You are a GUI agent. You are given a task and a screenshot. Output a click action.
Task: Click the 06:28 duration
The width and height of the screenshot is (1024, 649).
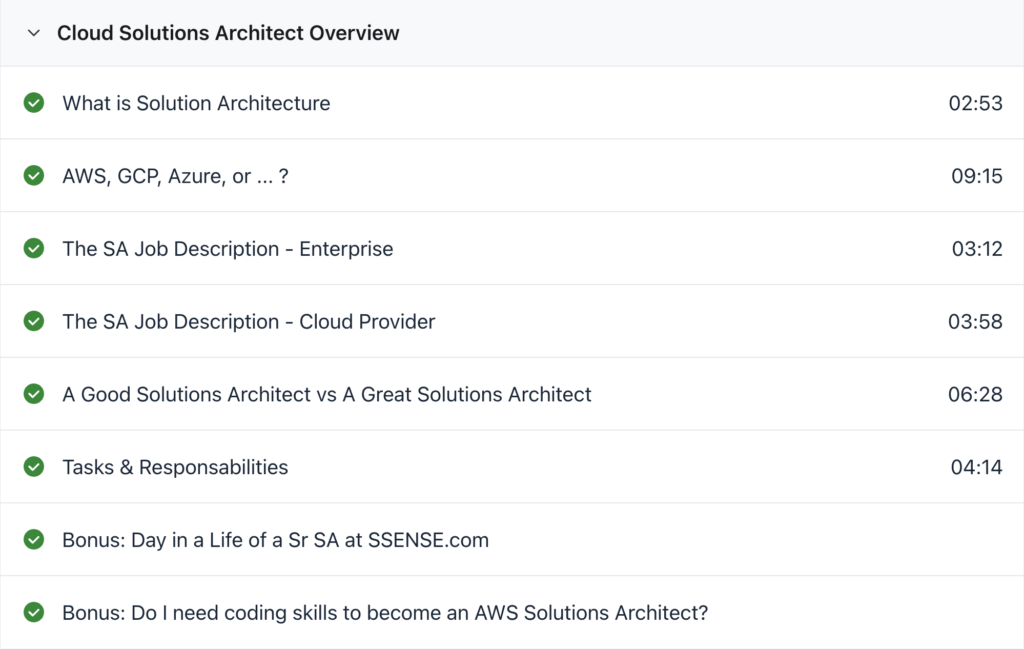tap(975, 394)
